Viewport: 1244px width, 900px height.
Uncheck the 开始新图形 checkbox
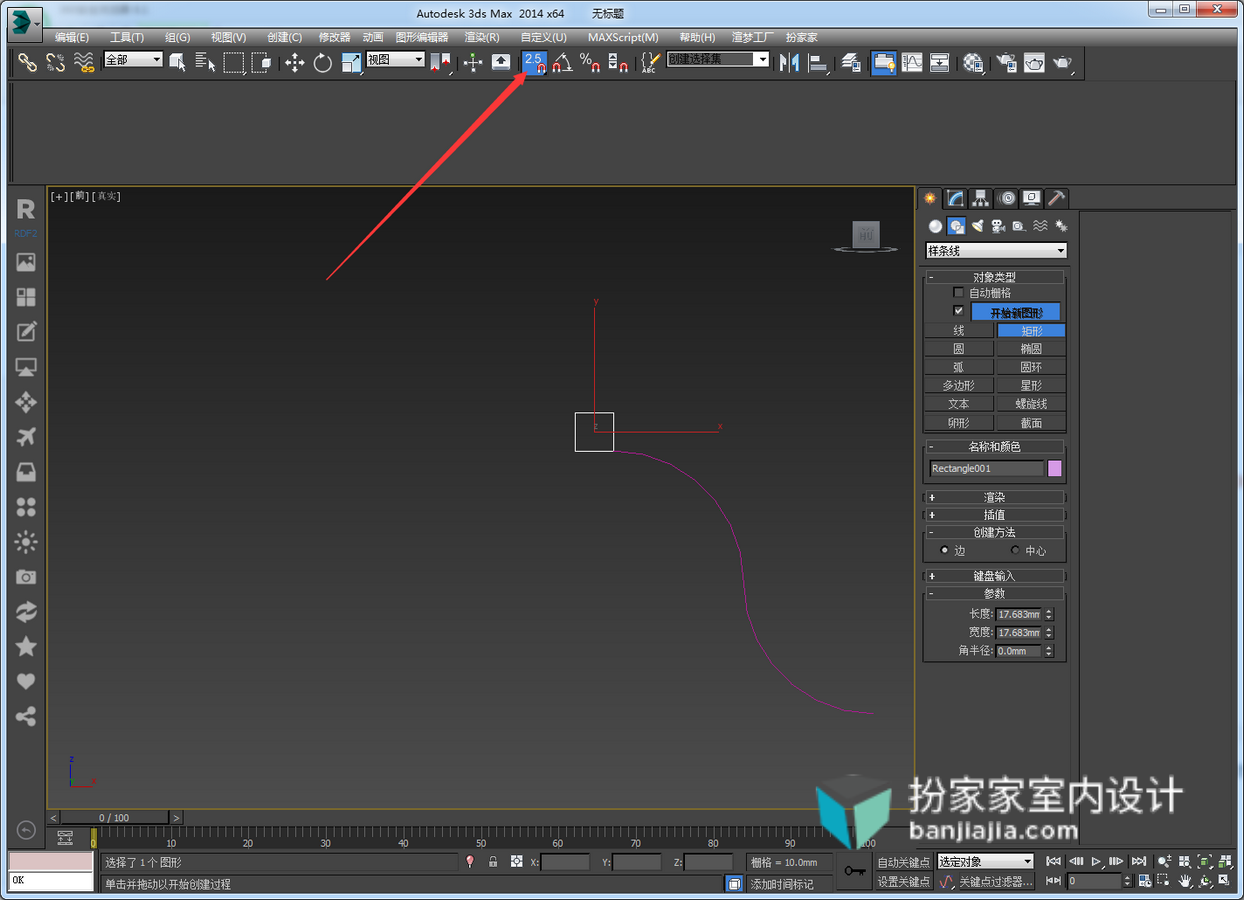(958, 311)
